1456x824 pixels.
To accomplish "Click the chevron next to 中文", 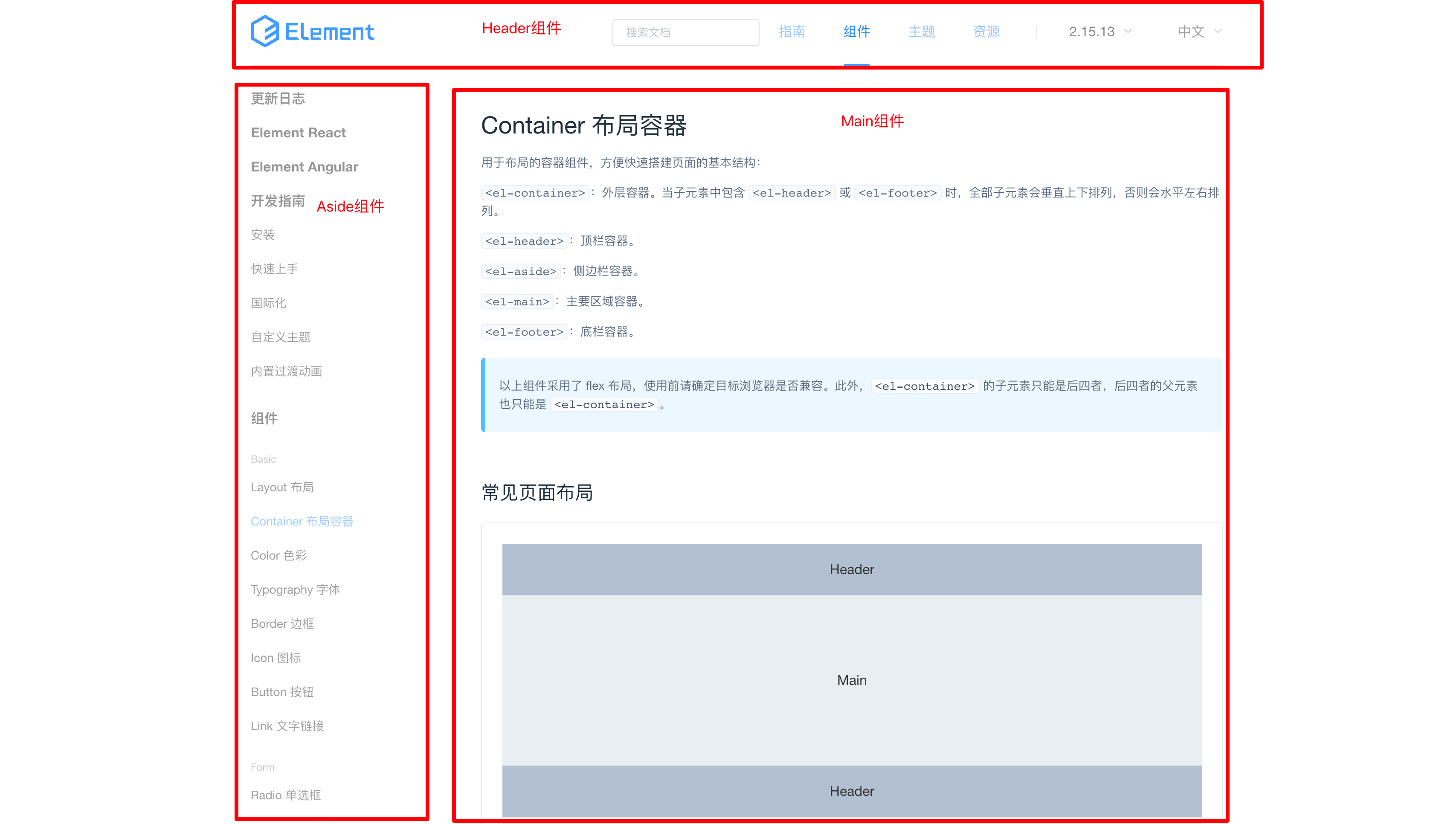I will pos(1218,32).
